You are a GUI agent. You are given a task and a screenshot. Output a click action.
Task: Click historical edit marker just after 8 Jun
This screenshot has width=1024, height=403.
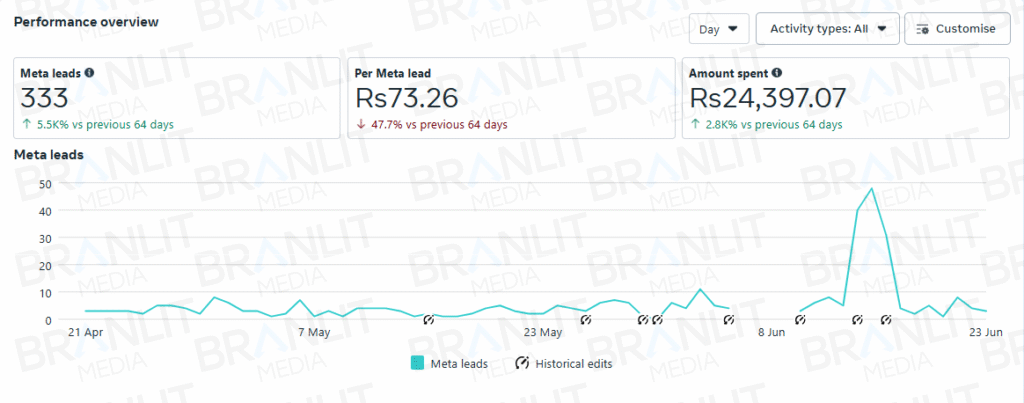click(x=800, y=320)
